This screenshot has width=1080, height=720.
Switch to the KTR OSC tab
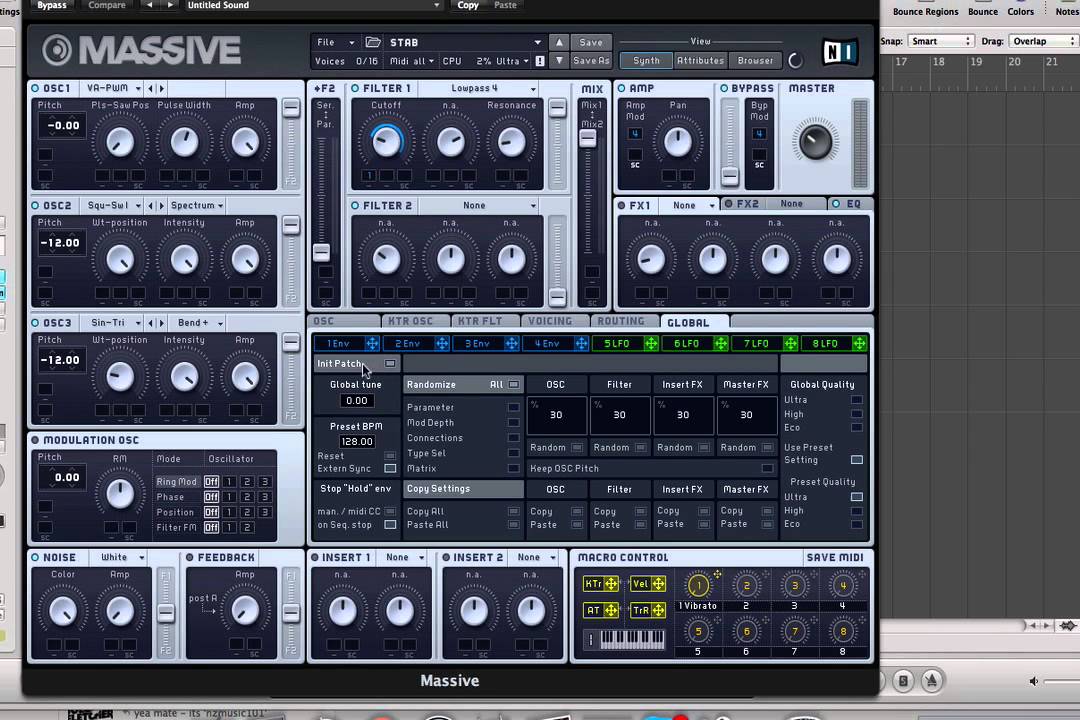pos(415,321)
